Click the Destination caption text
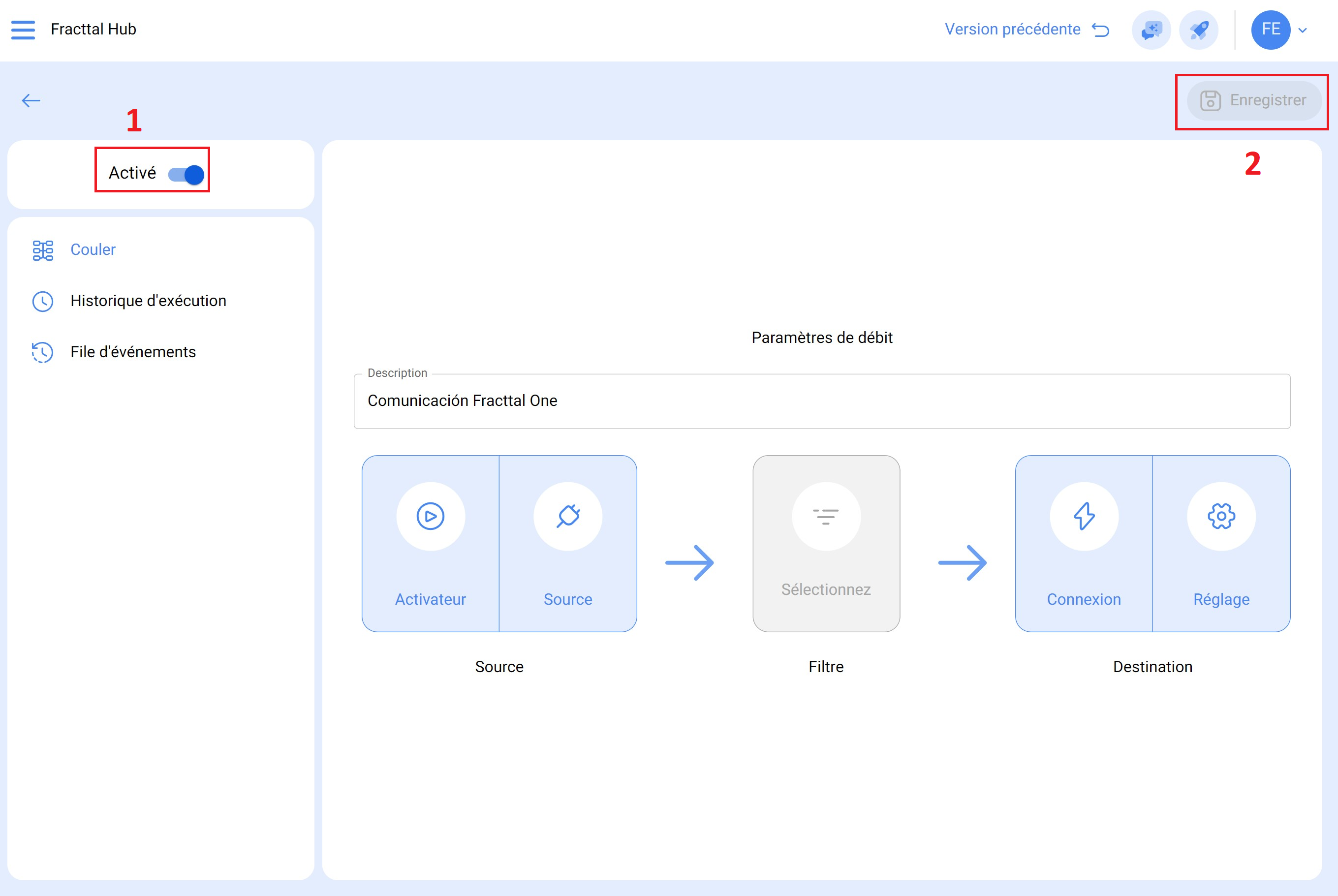 pos(1152,667)
